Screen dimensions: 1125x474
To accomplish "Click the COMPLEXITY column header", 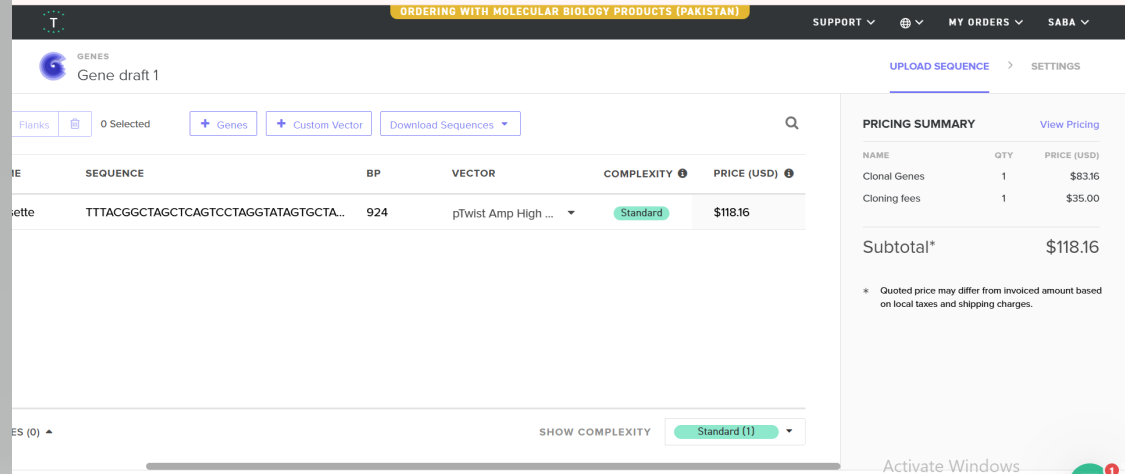I will [639, 174].
